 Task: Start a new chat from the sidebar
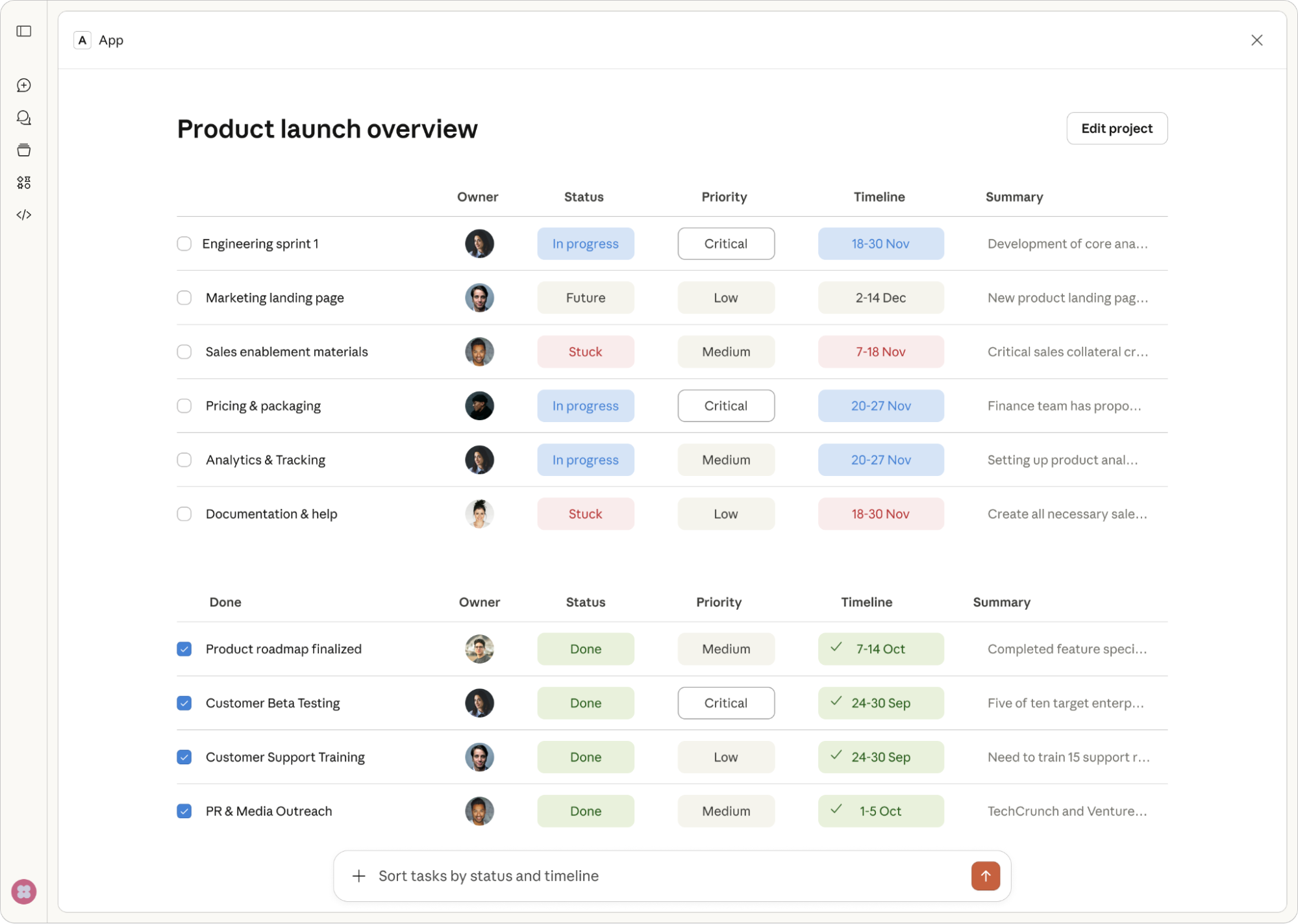(24, 85)
